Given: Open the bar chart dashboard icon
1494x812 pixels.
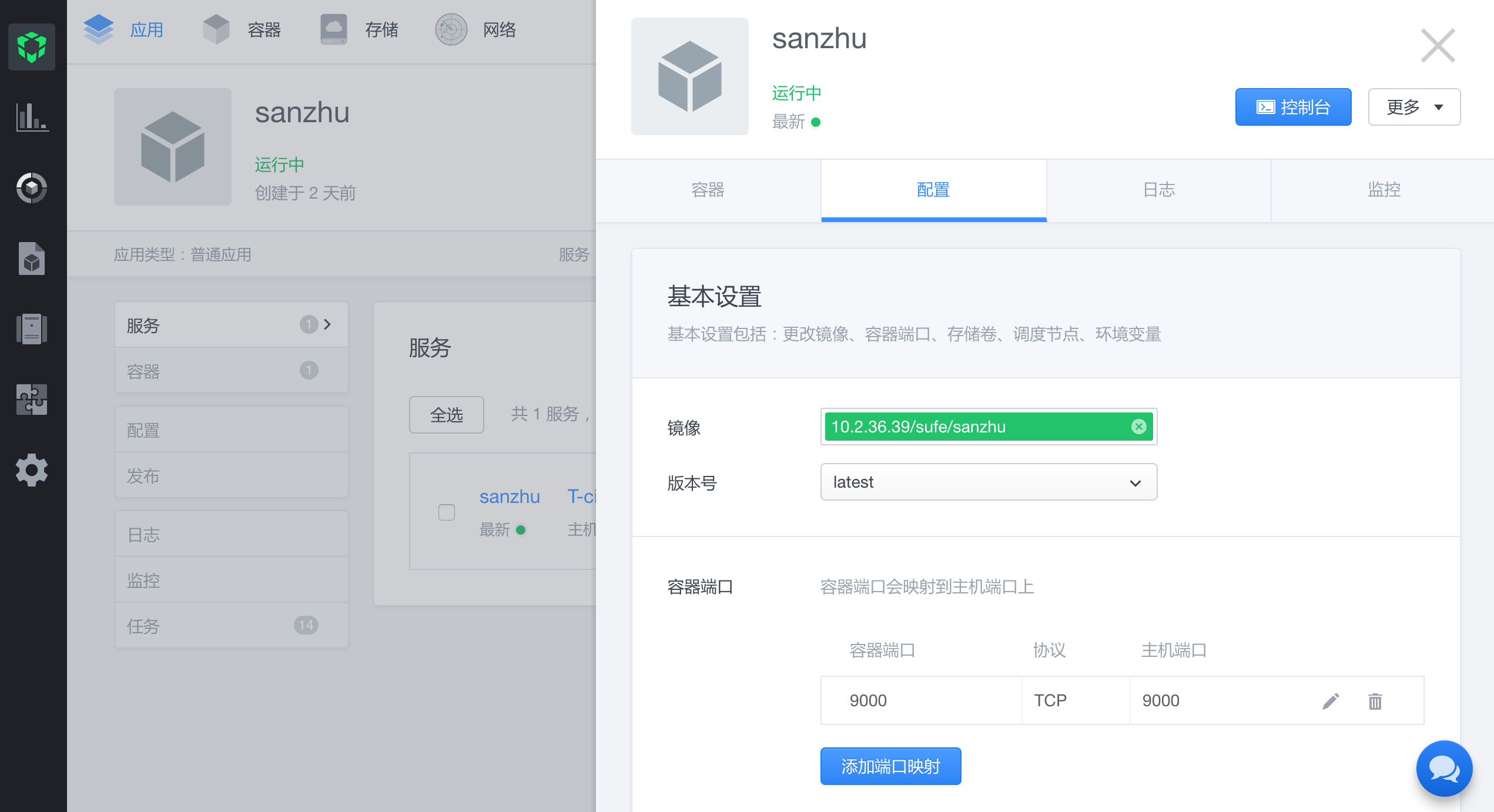Looking at the screenshot, I should pyautogui.click(x=32, y=117).
